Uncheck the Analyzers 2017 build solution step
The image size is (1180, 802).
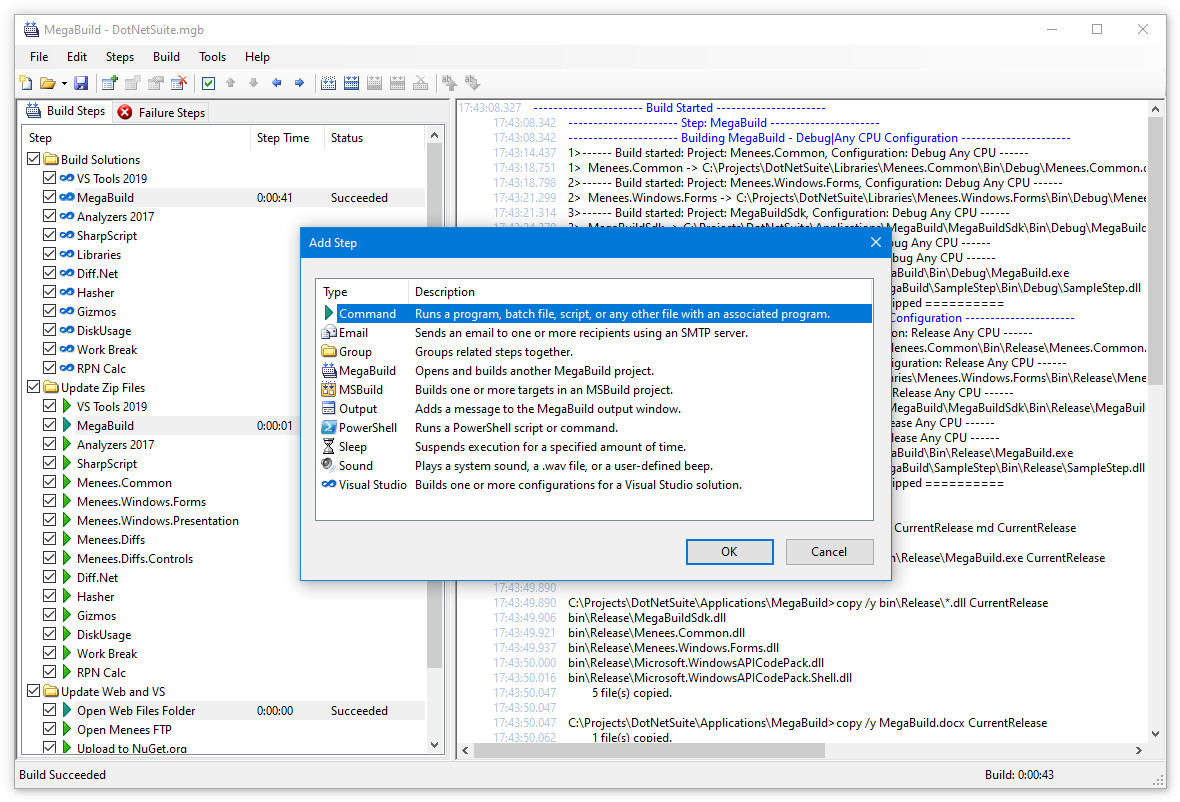pos(50,216)
